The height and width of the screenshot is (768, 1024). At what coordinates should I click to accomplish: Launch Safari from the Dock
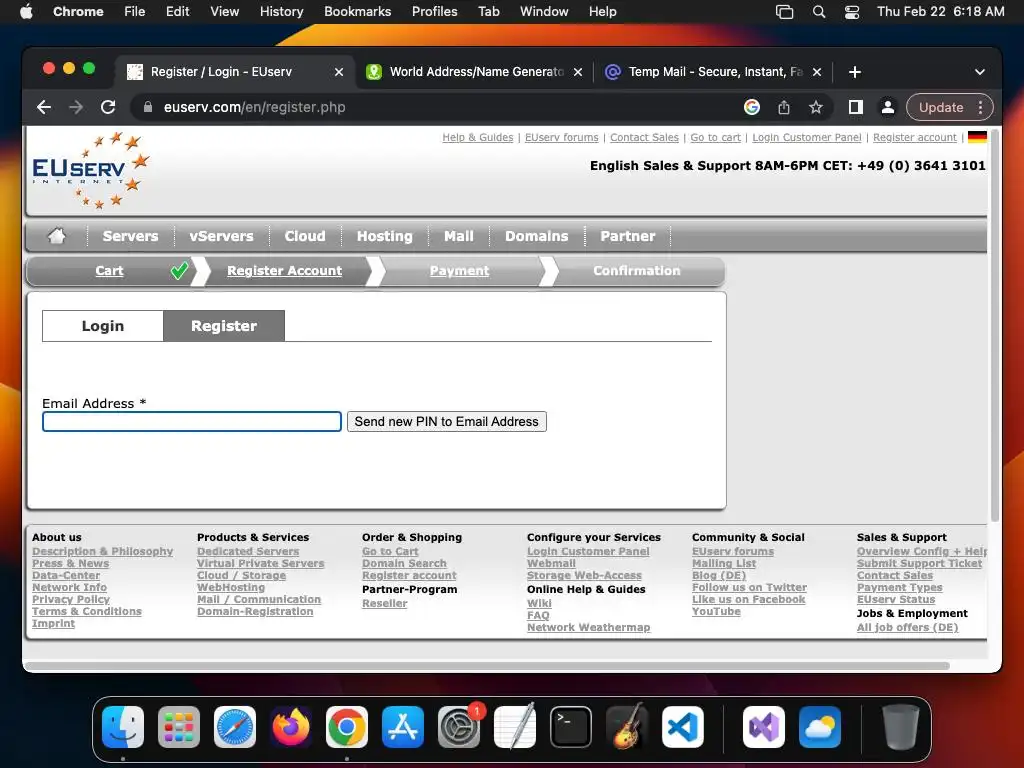(235, 727)
